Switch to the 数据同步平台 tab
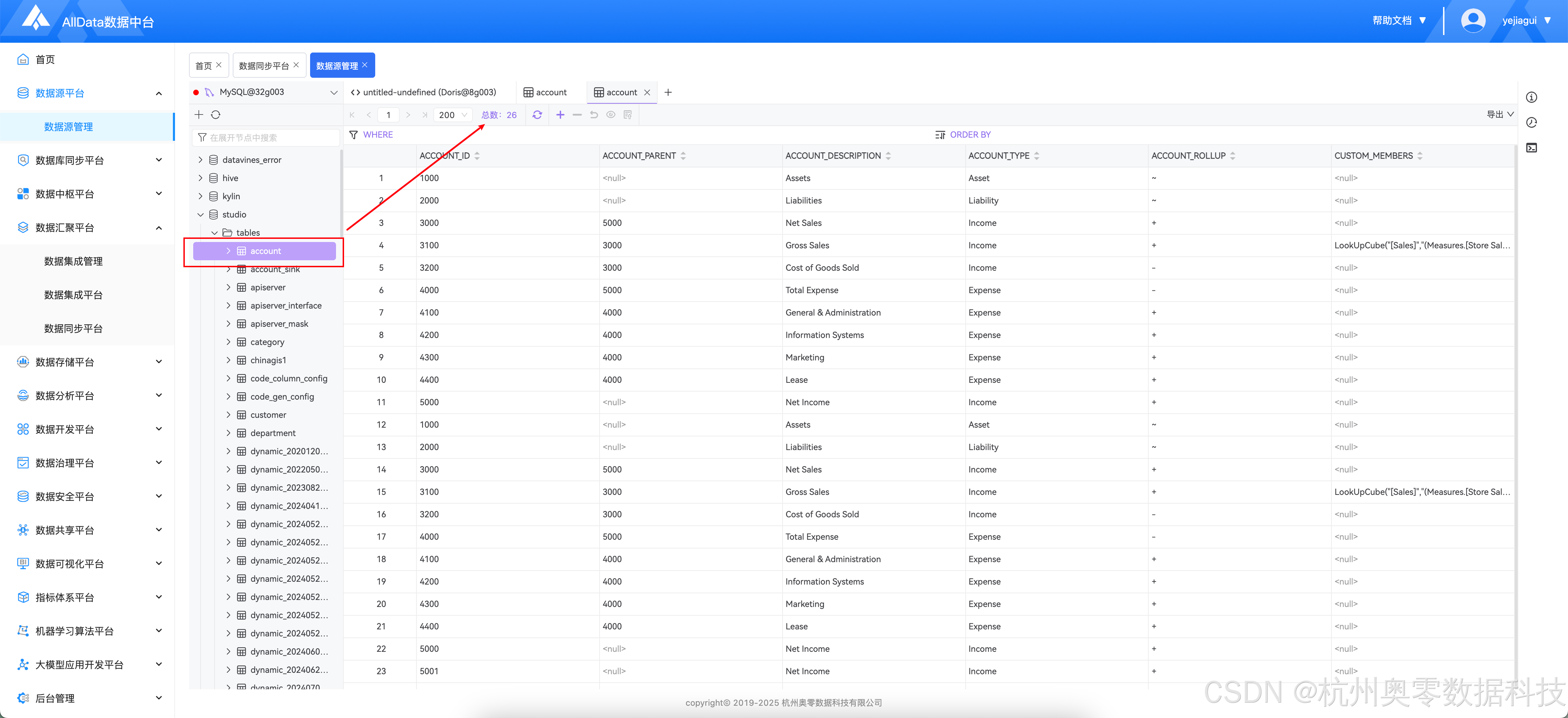Screen dimensions: 1568x718 (x=264, y=66)
